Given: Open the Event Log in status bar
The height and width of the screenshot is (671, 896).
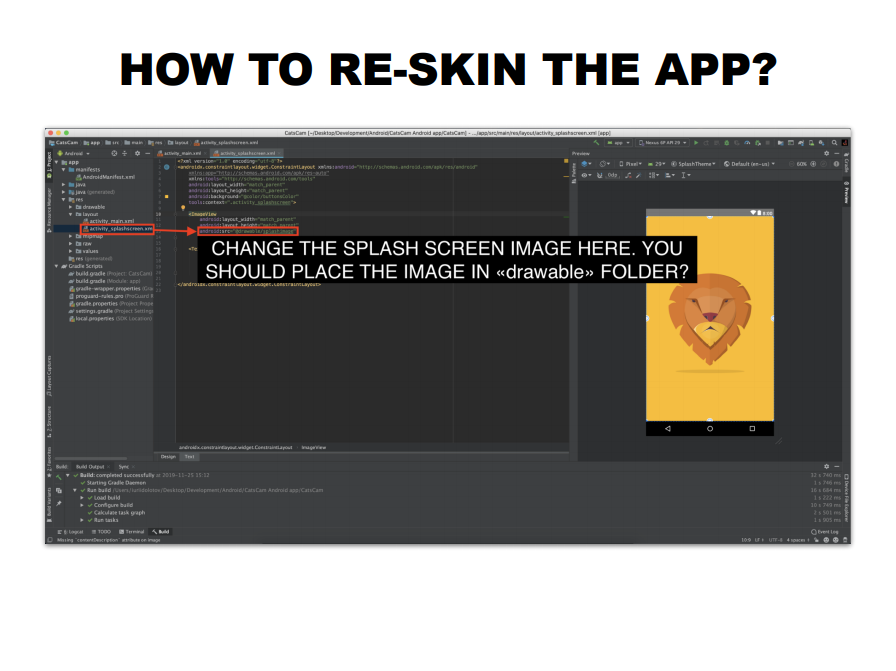Looking at the screenshot, I should pyautogui.click(x=825, y=532).
